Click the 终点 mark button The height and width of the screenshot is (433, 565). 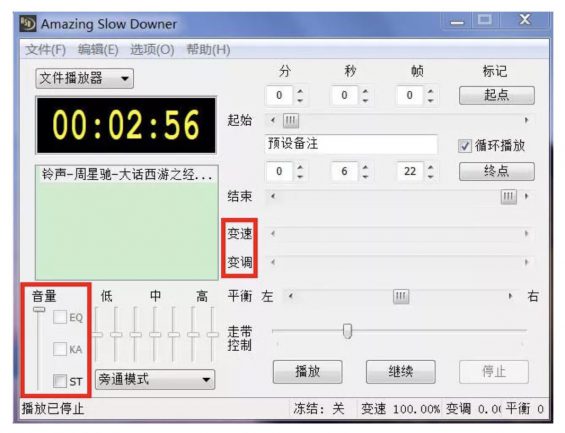[x=497, y=171]
